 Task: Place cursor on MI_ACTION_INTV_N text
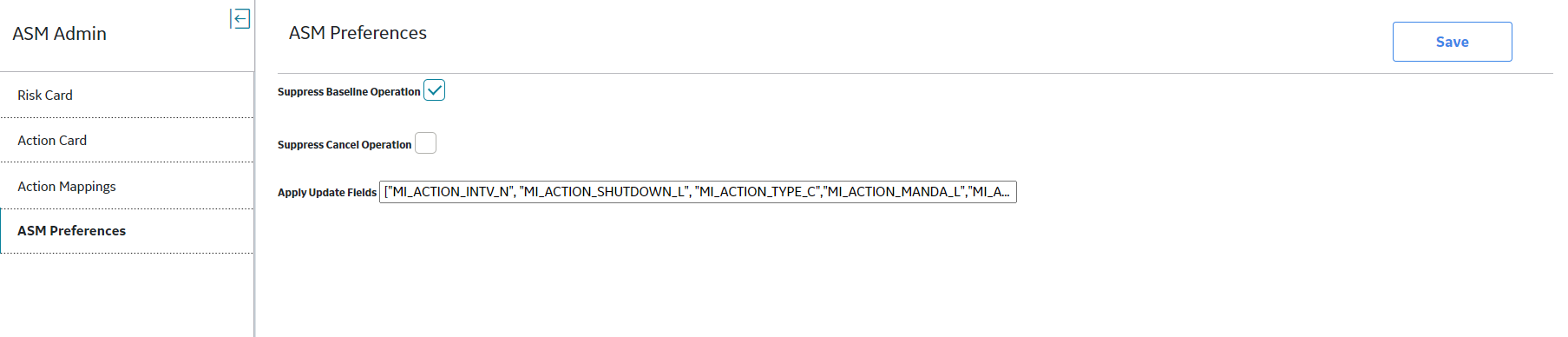(450, 192)
